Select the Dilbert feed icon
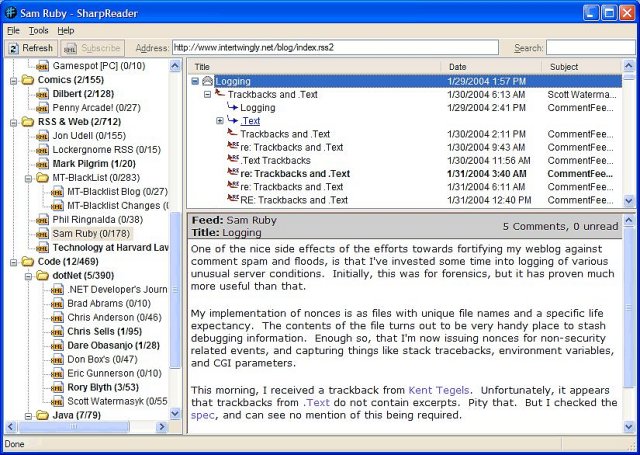The image size is (640, 455). 42,94
